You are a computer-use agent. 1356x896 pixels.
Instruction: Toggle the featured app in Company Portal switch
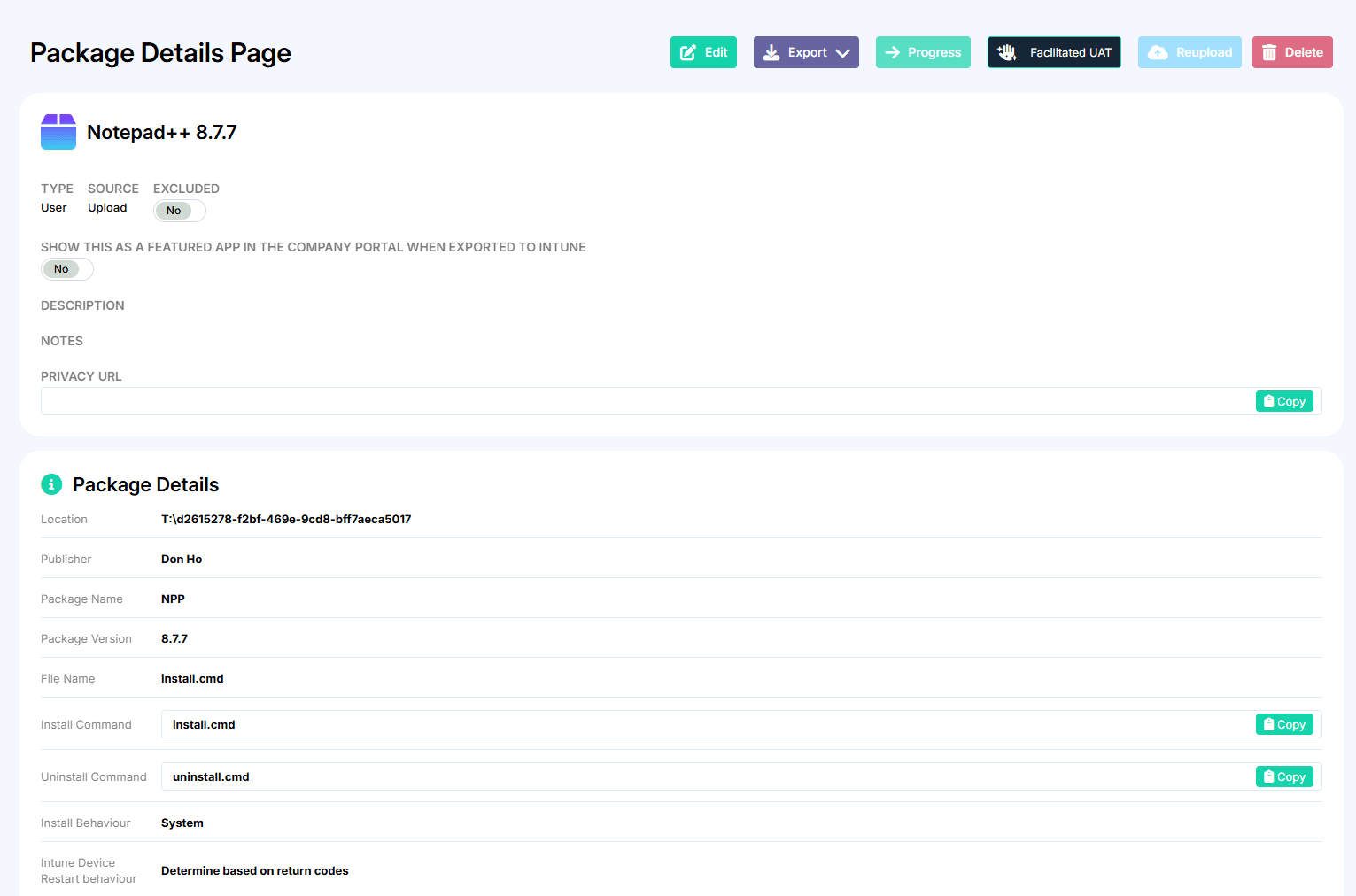coord(66,269)
